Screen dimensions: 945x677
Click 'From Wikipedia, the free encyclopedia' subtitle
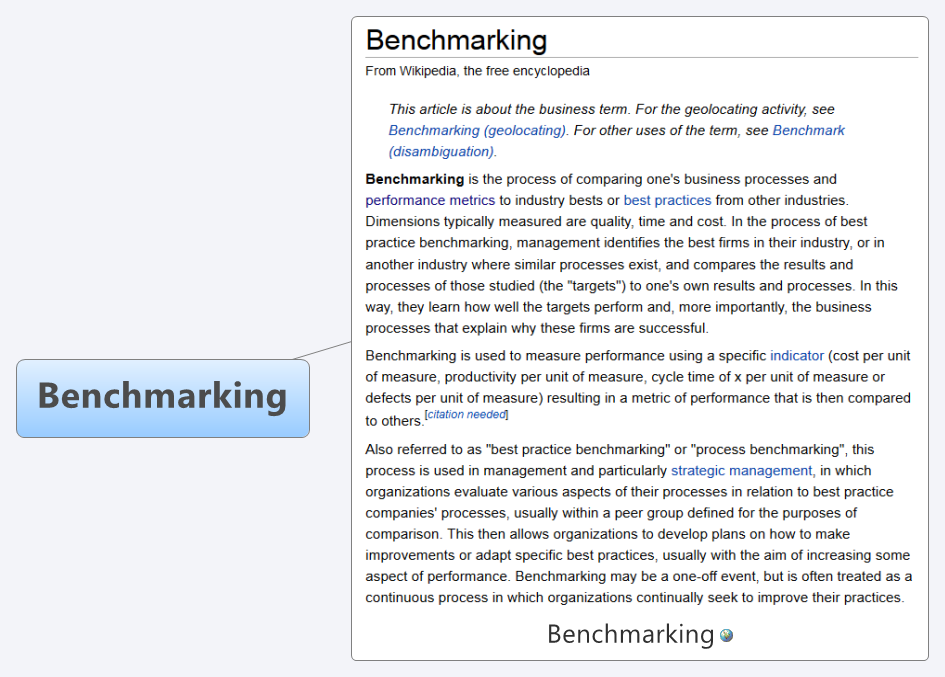click(477, 71)
